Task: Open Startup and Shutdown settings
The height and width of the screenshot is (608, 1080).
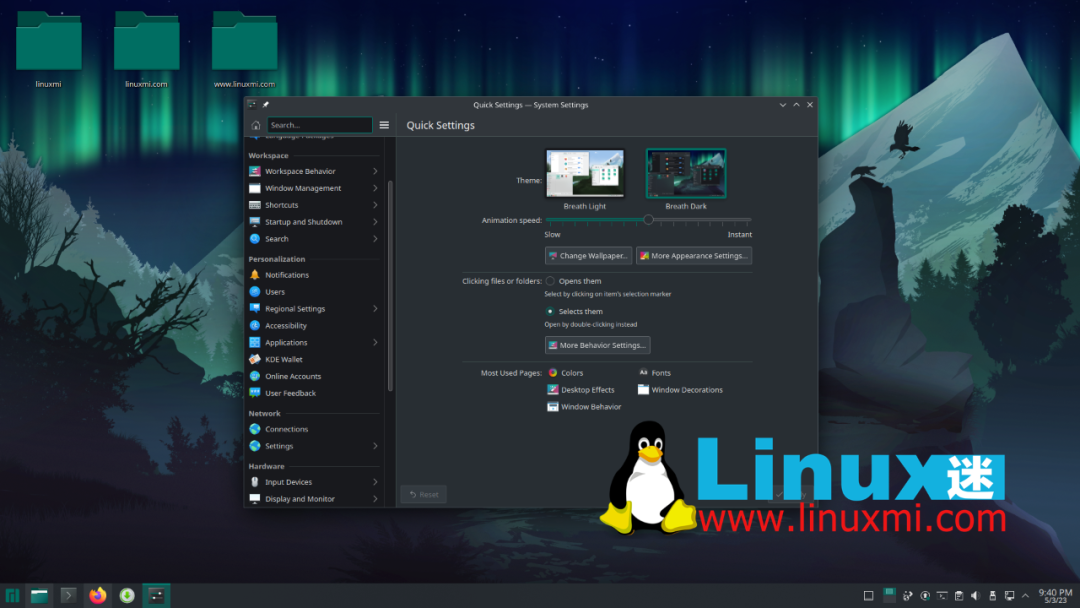Action: point(313,222)
